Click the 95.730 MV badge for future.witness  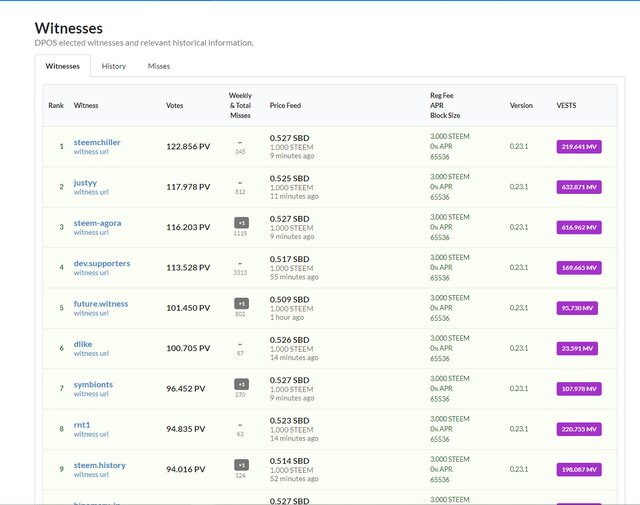pyautogui.click(x=577, y=308)
